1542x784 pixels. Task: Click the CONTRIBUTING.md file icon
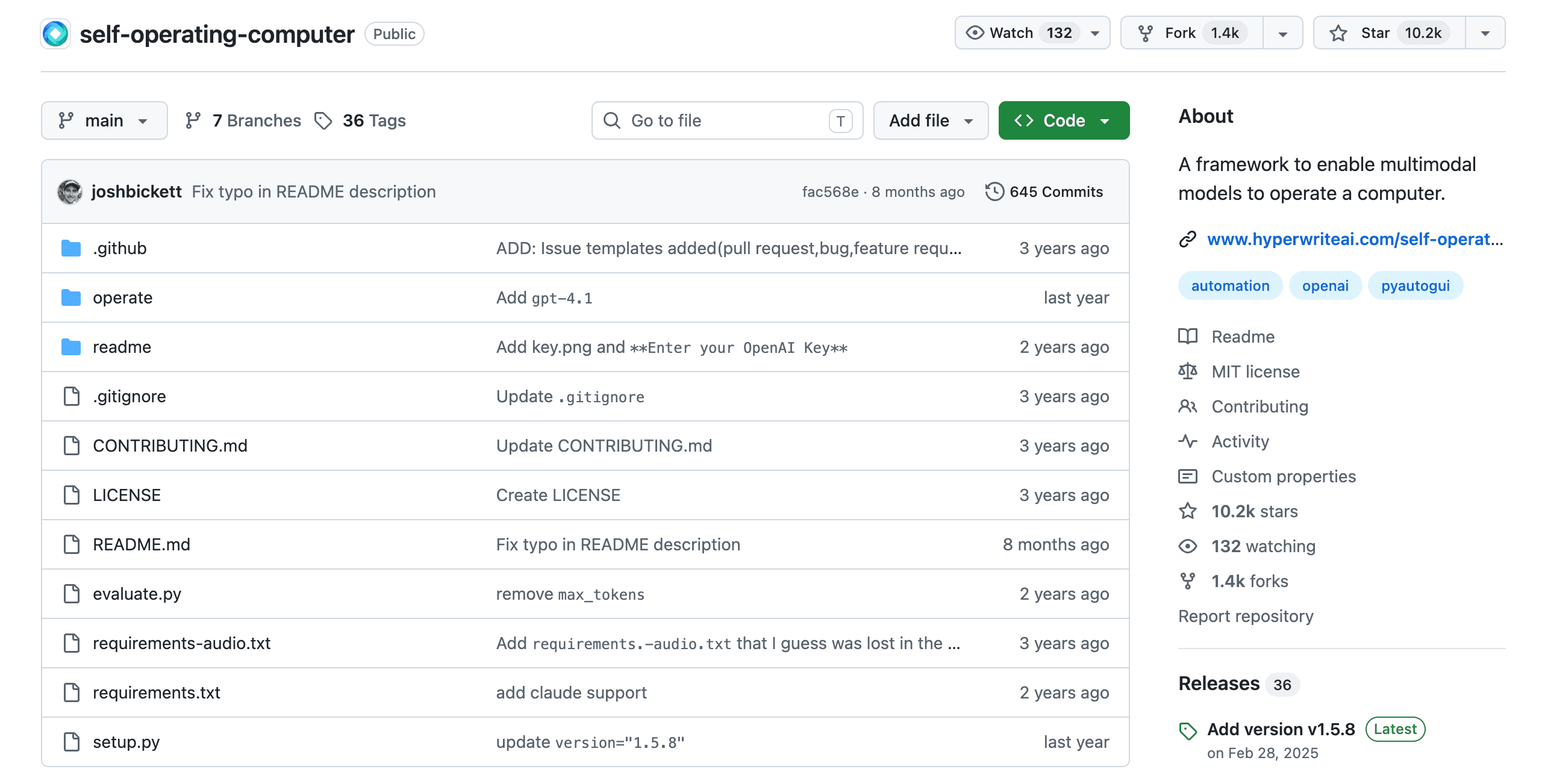(72, 446)
